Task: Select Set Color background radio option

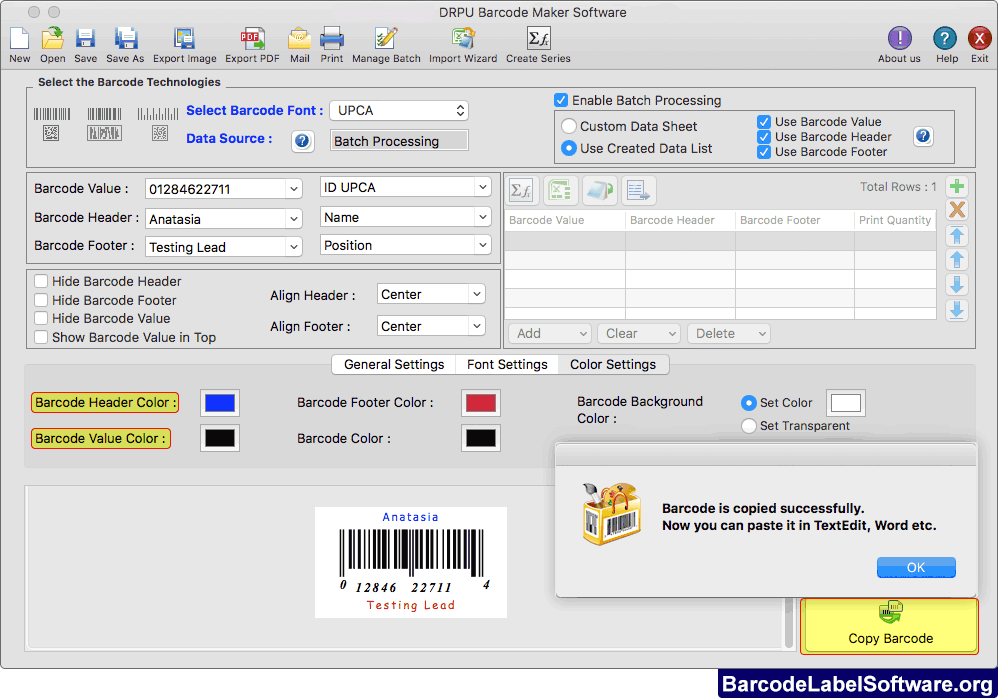Action: [x=748, y=403]
